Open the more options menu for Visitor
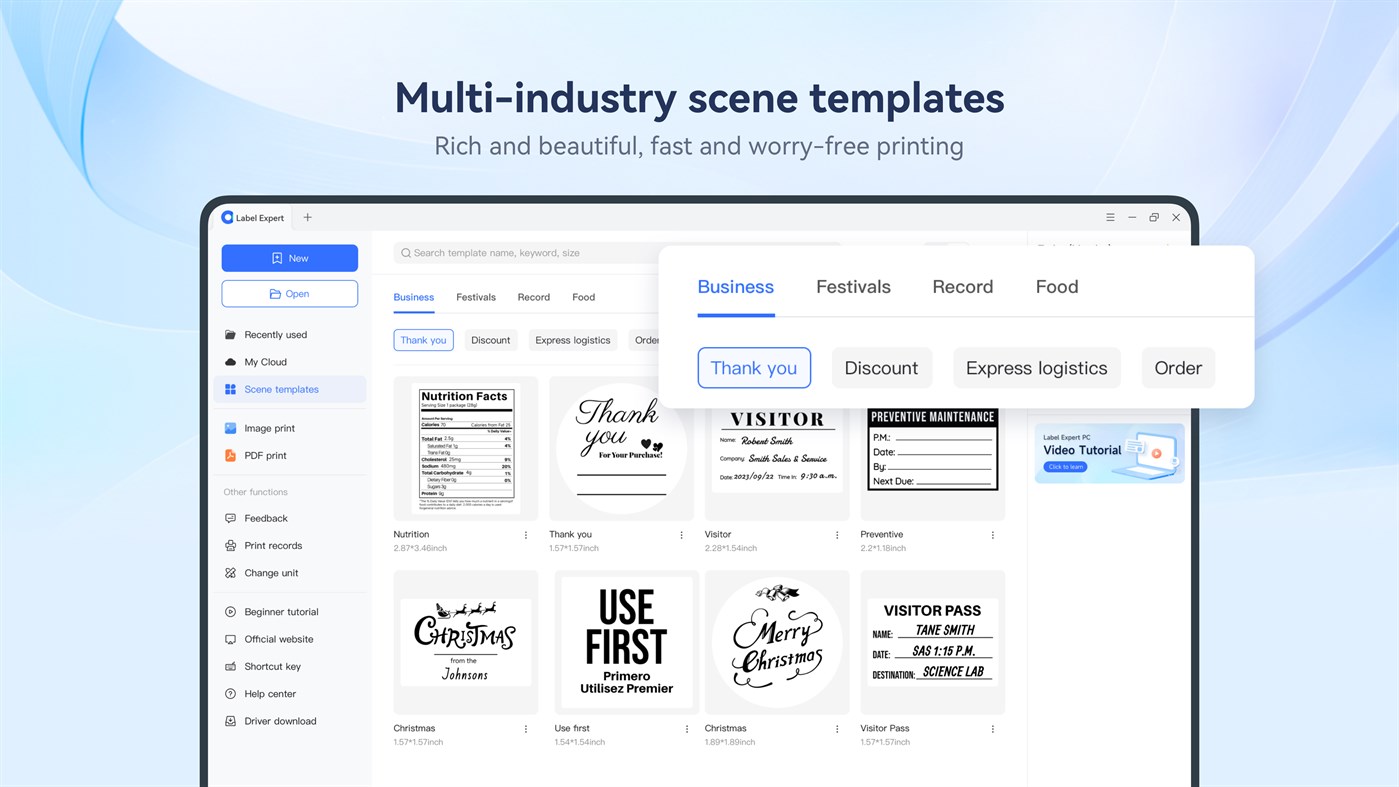This screenshot has width=1399, height=787. (837, 535)
